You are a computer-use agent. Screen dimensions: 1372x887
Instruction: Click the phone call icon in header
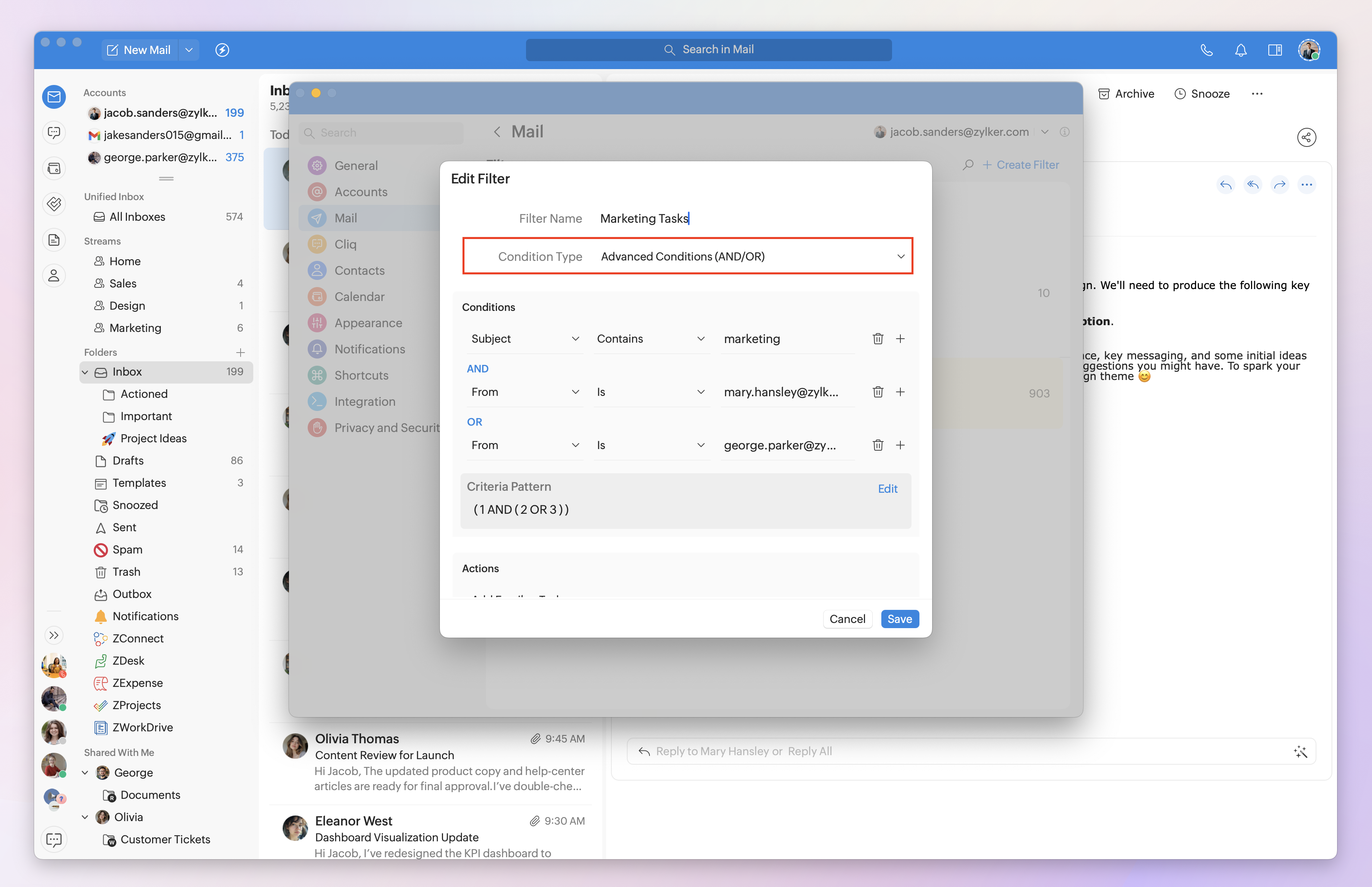[x=1206, y=50]
